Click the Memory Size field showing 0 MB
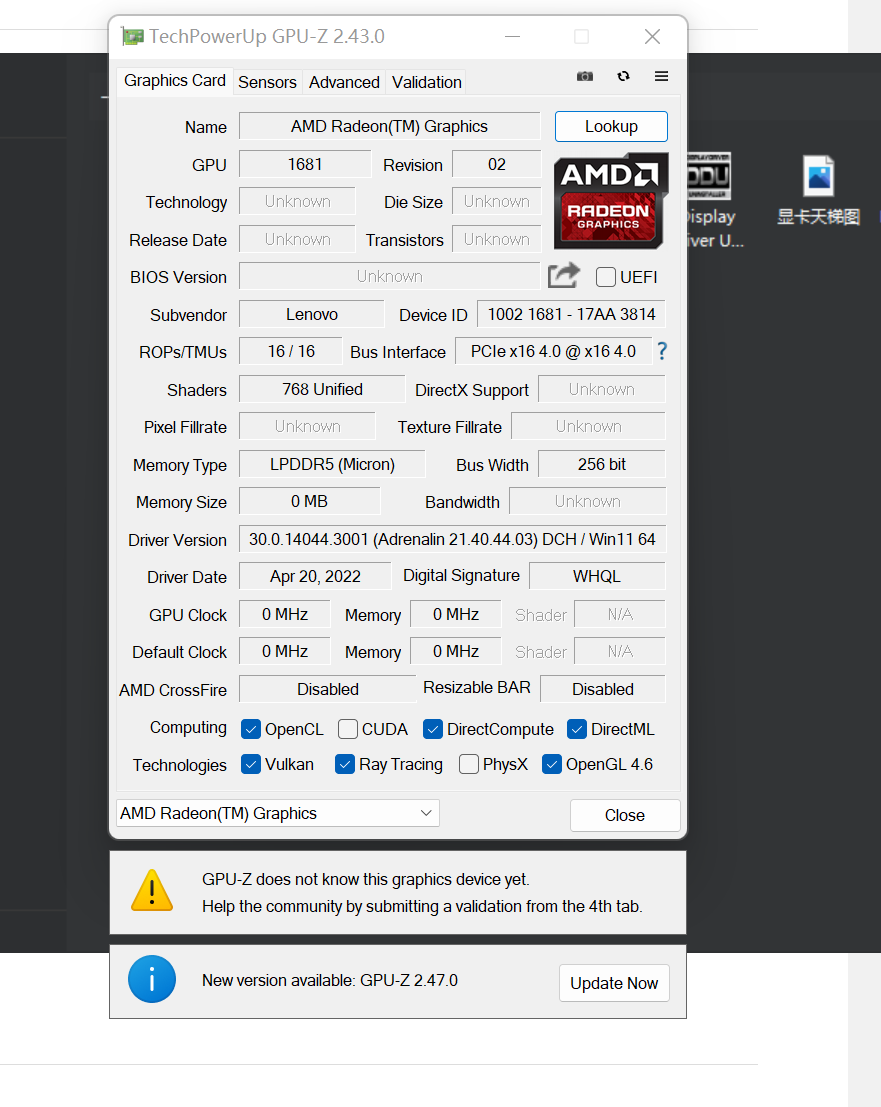The height and width of the screenshot is (1107, 881). click(310, 501)
